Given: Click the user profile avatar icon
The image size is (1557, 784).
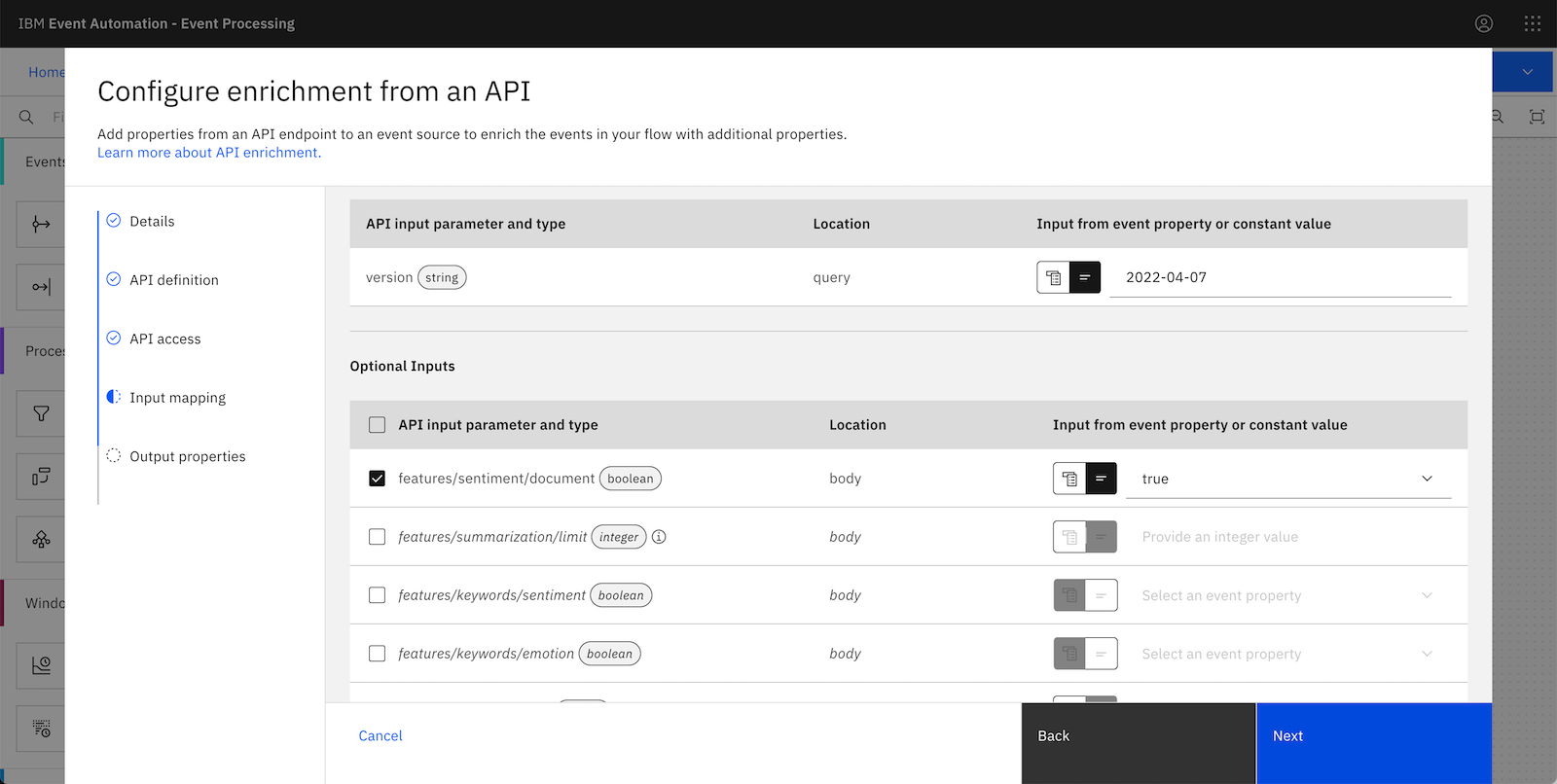Looking at the screenshot, I should [x=1483, y=23].
